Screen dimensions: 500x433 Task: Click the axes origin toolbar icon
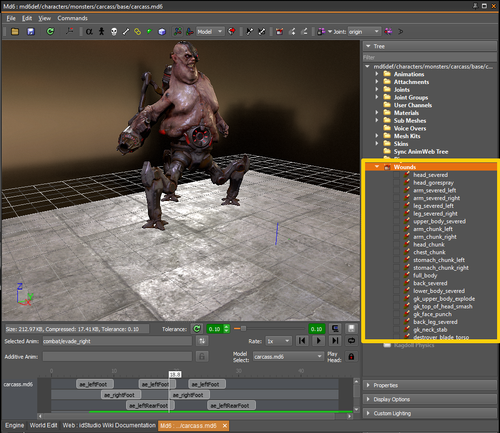click(x=69, y=31)
